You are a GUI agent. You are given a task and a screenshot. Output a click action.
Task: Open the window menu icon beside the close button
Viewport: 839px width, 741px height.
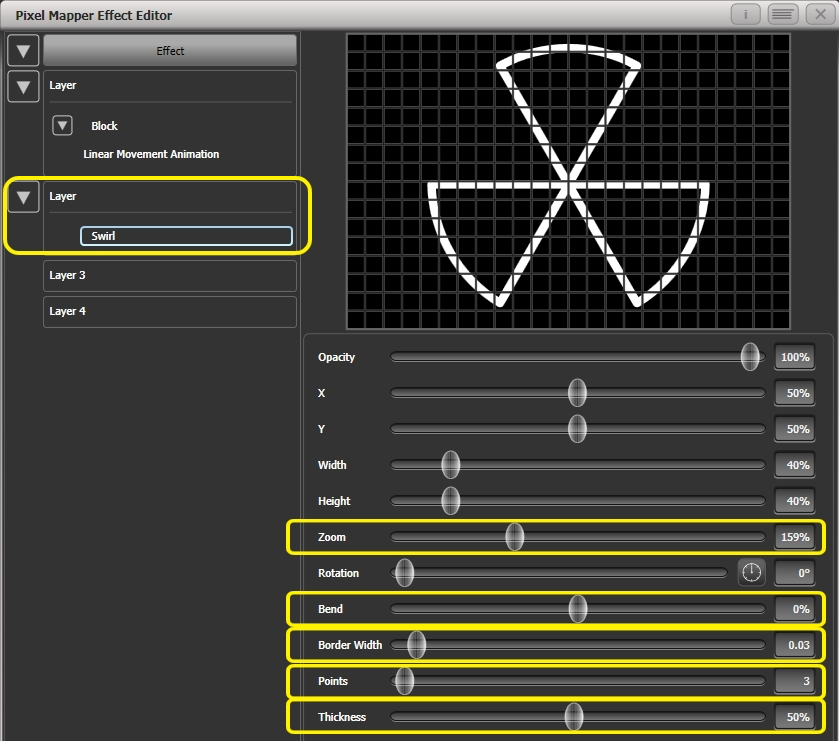[783, 14]
